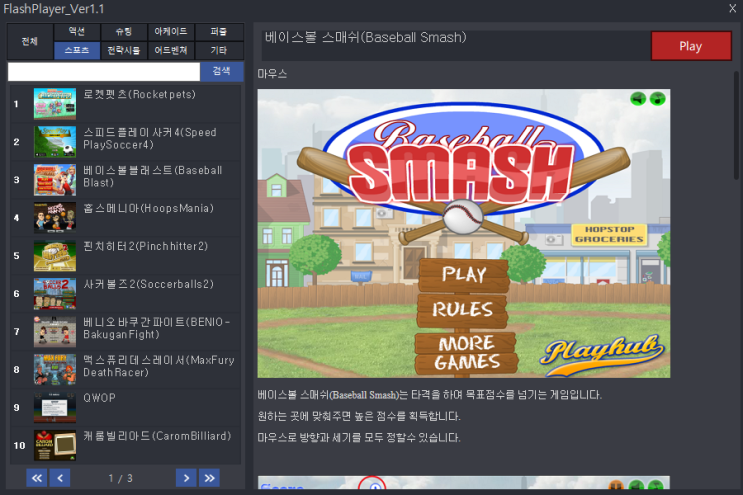Select the 어드벤처 category tab

pyautogui.click(x=171, y=50)
